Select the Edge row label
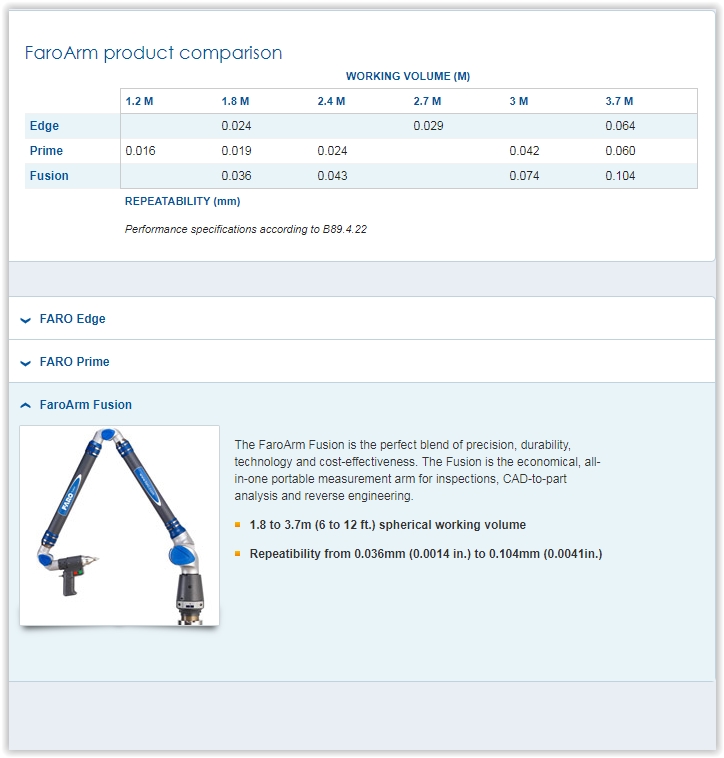 click(x=44, y=126)
